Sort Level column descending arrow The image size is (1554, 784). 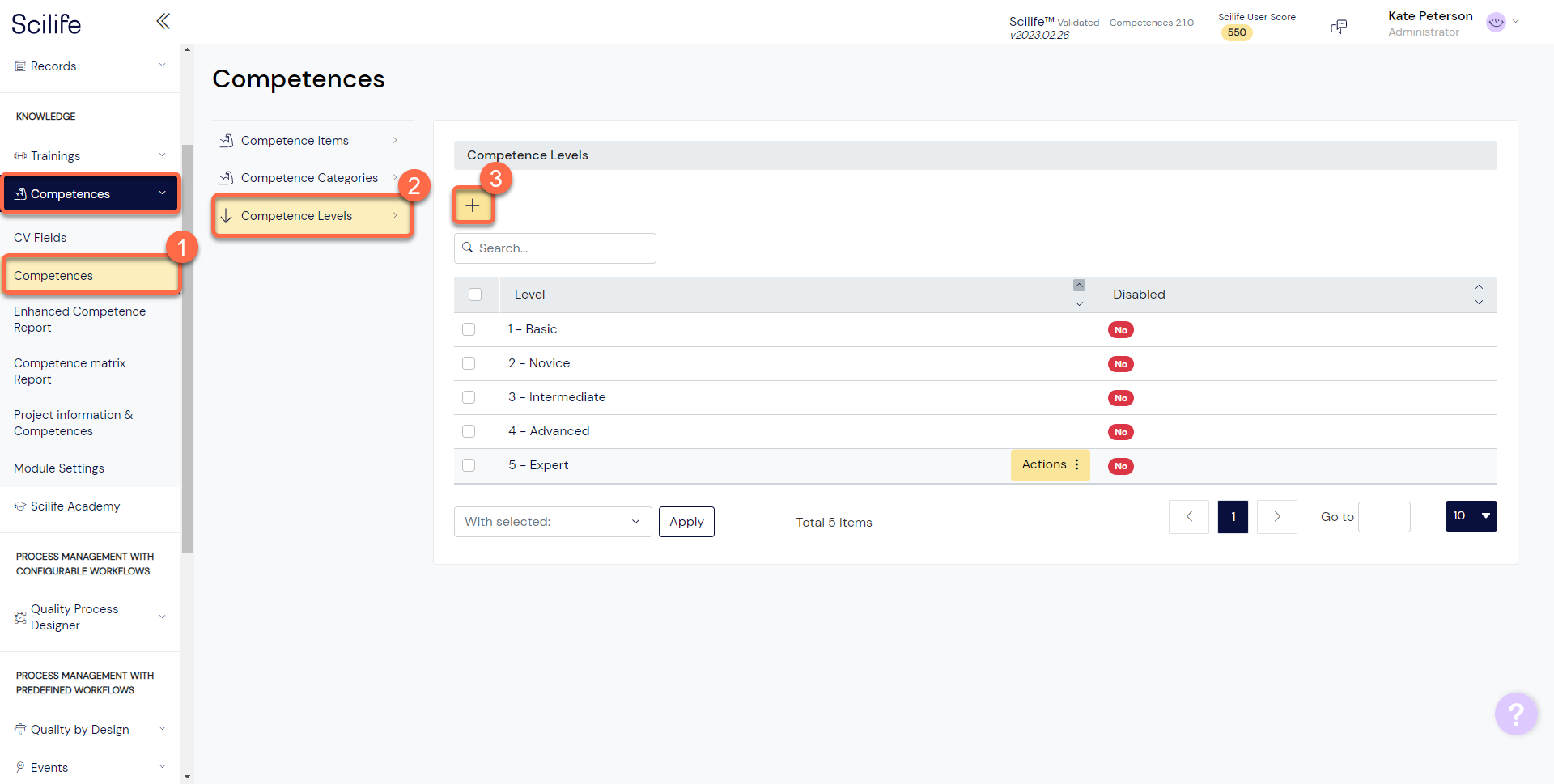pyautogui.click(x=1079, y=303)
